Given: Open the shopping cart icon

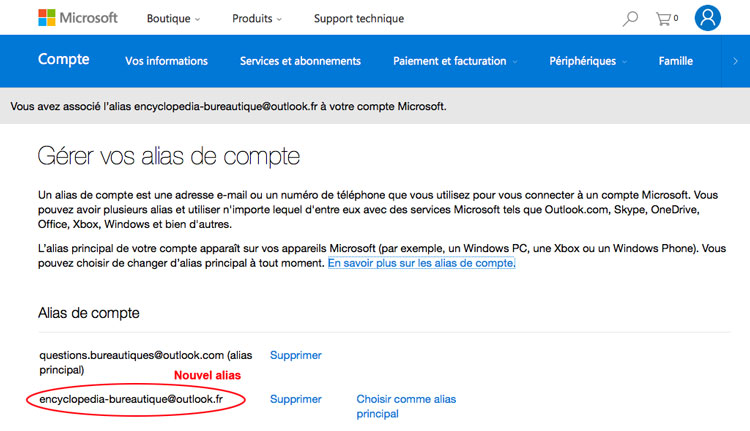Looking at the screenshot, I should click(x=666, y=18).
